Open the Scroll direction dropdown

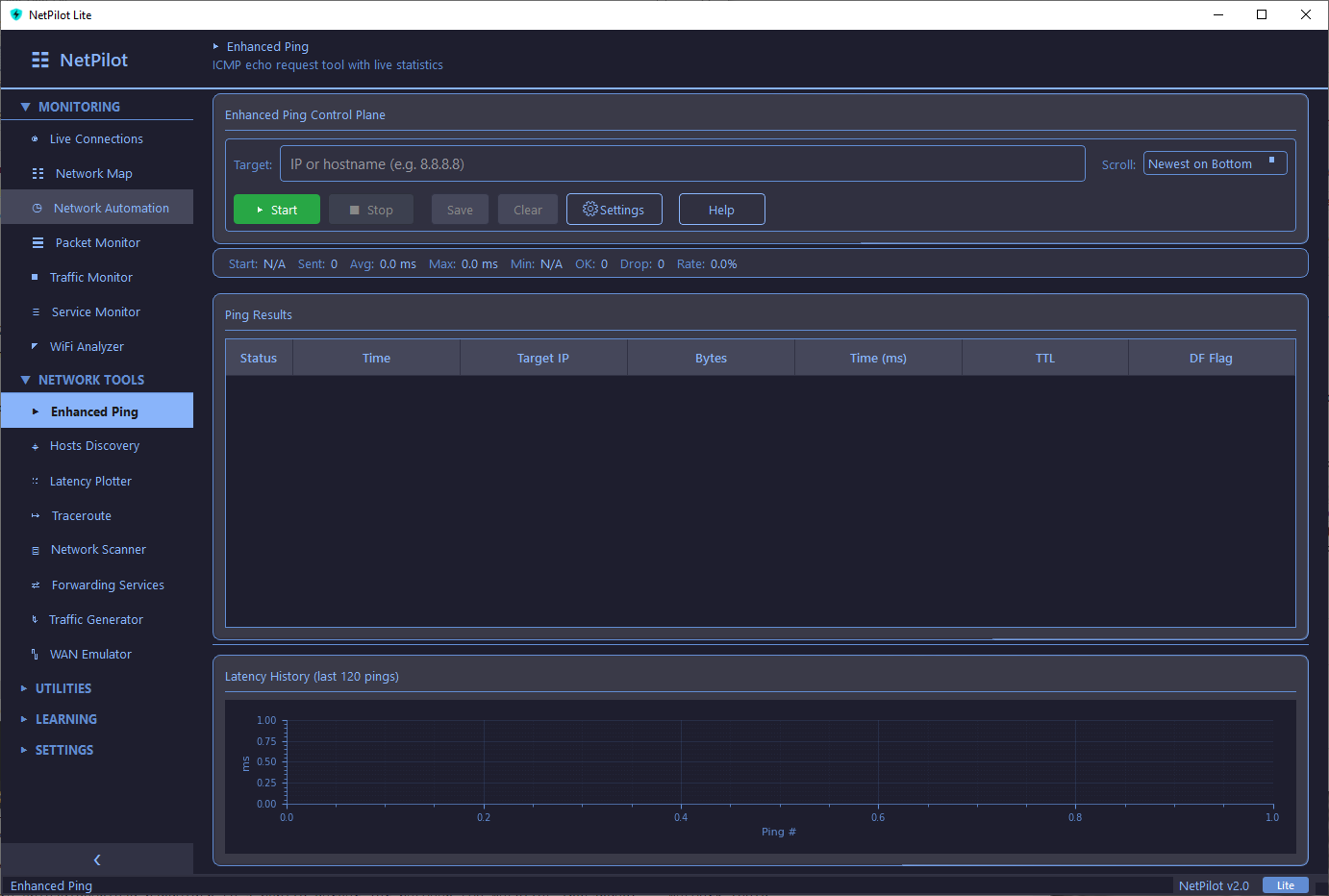pyautogui.click(x=1215, y=162)
